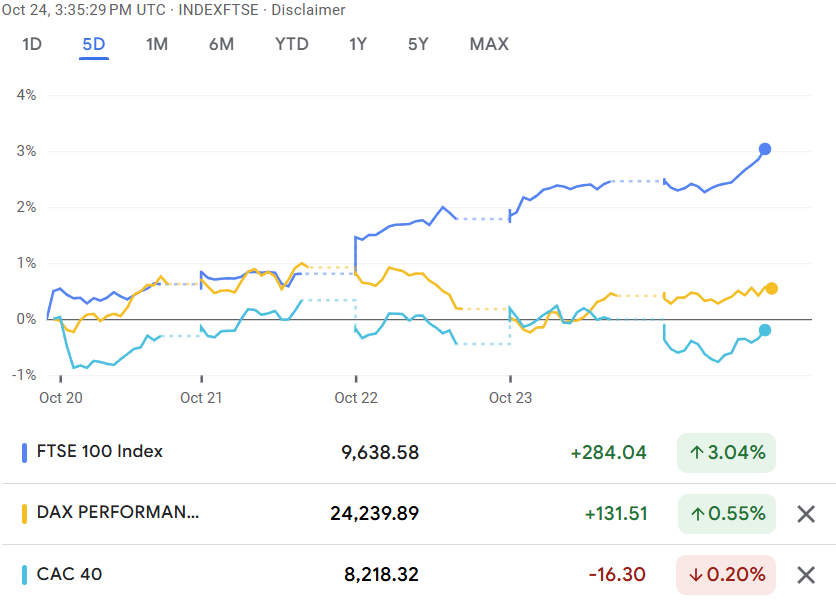Switch chart to 1M range
This screenshot has height=603, width=836.
click(x=157, y=44)
